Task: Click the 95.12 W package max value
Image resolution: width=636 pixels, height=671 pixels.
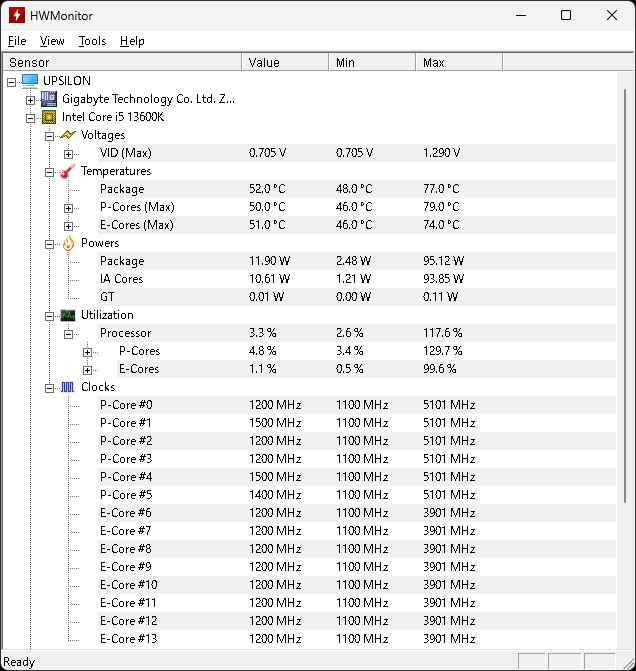Action: pos(443,261)
